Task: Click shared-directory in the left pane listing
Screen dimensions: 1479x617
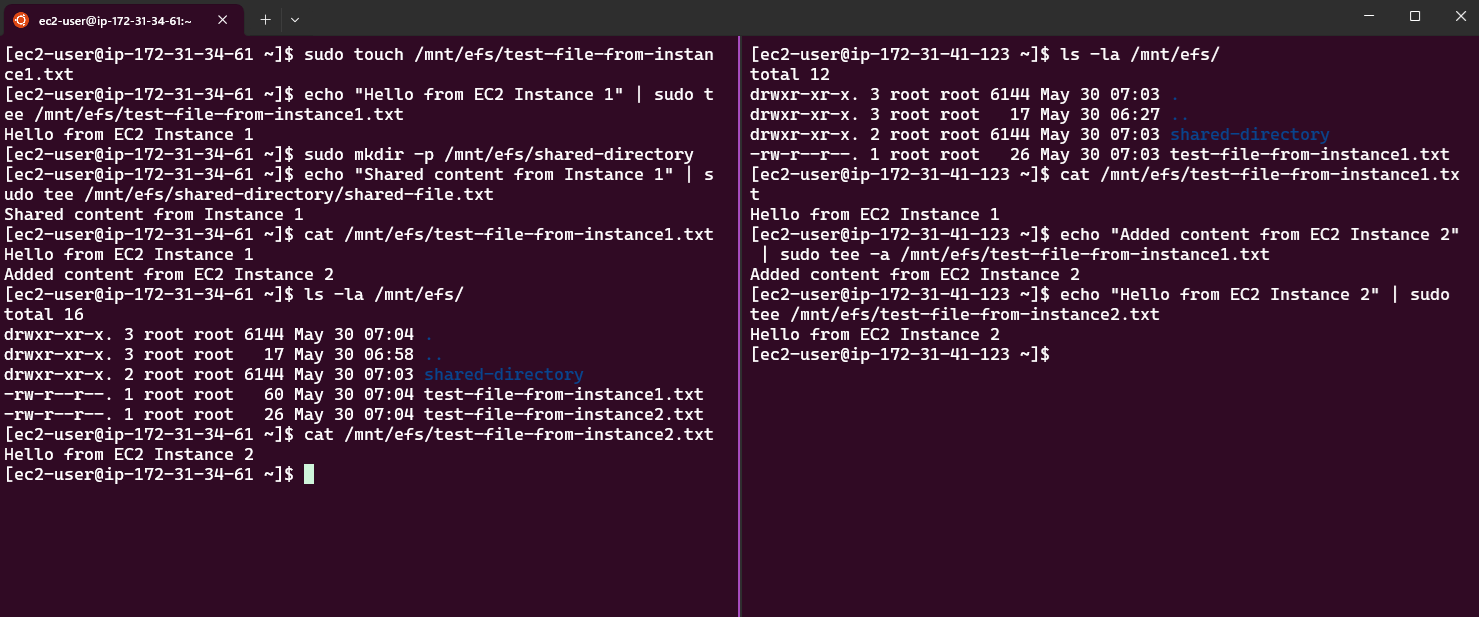Action: 504,374
